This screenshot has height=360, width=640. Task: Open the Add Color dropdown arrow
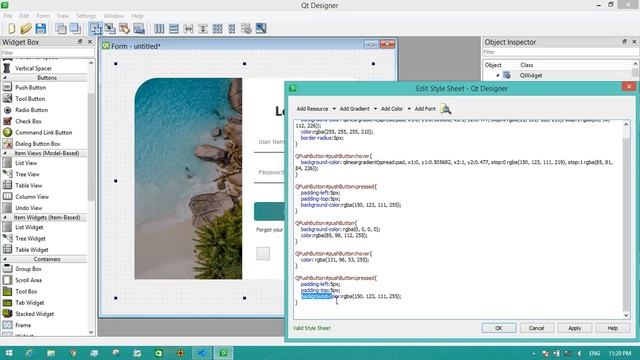coord(409,109)
